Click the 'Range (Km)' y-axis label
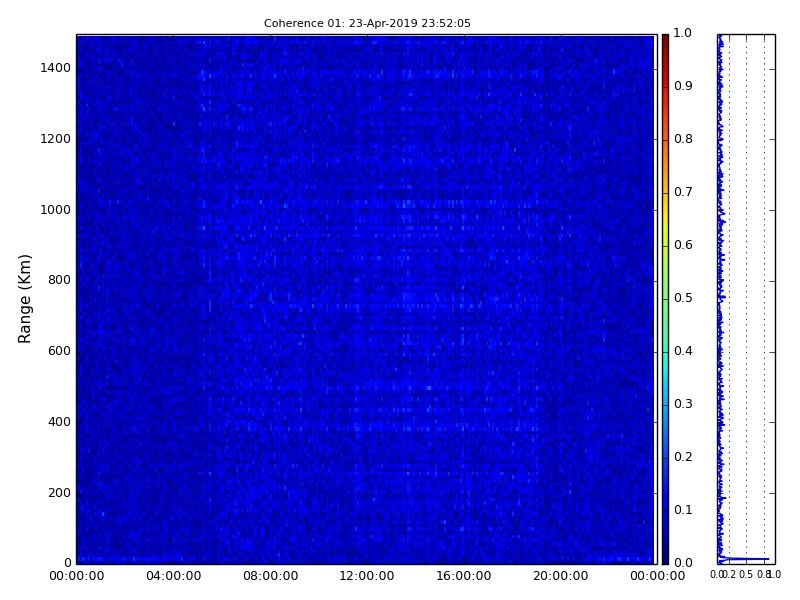Screen dimensions: 800x600 click(x=24, y=299)
